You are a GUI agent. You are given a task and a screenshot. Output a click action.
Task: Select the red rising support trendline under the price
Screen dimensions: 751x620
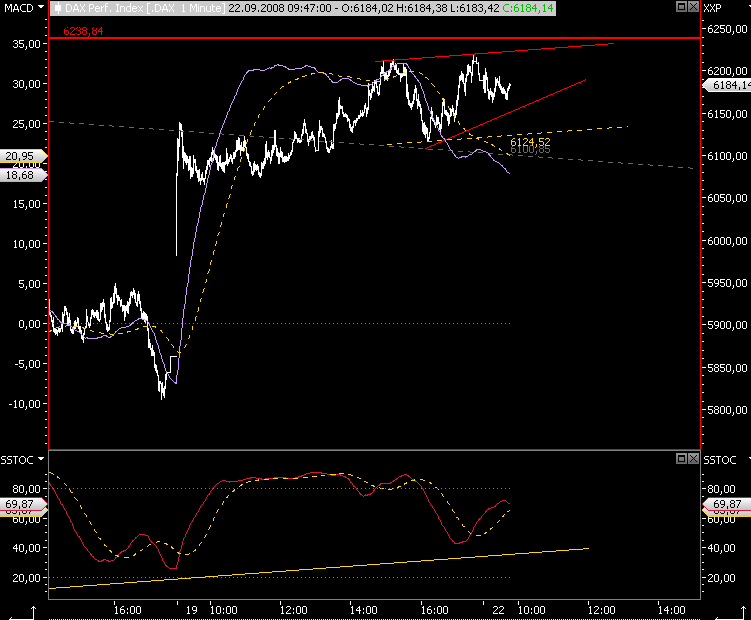click(x=506, y=114)
